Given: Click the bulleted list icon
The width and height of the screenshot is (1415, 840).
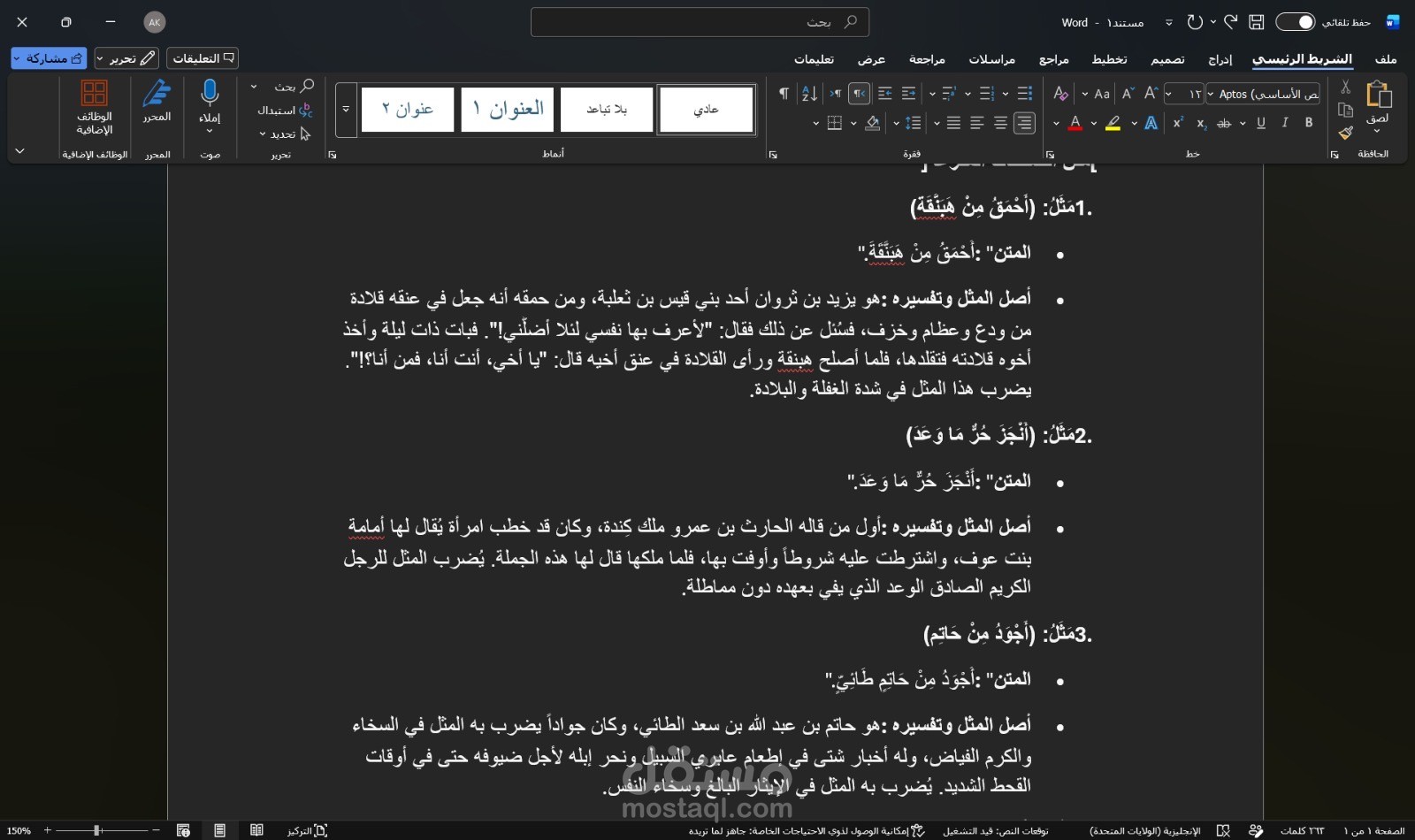Looking at the screenshot, I should tap(1025, 93).
